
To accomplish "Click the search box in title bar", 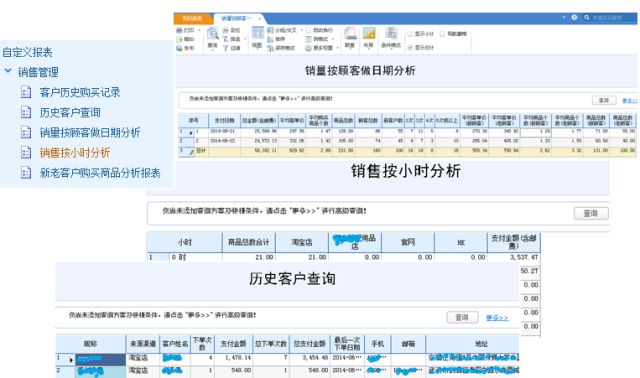I will coord(609,18).
